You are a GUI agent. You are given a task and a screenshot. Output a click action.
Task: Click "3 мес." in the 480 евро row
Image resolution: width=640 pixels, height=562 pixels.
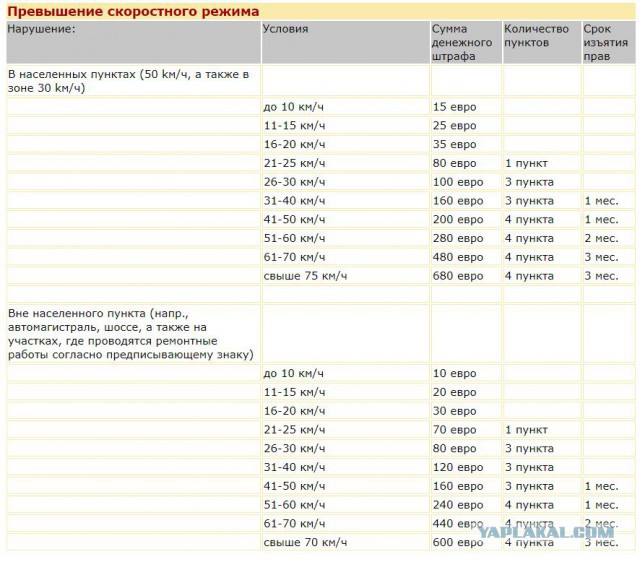coord(601,257)
